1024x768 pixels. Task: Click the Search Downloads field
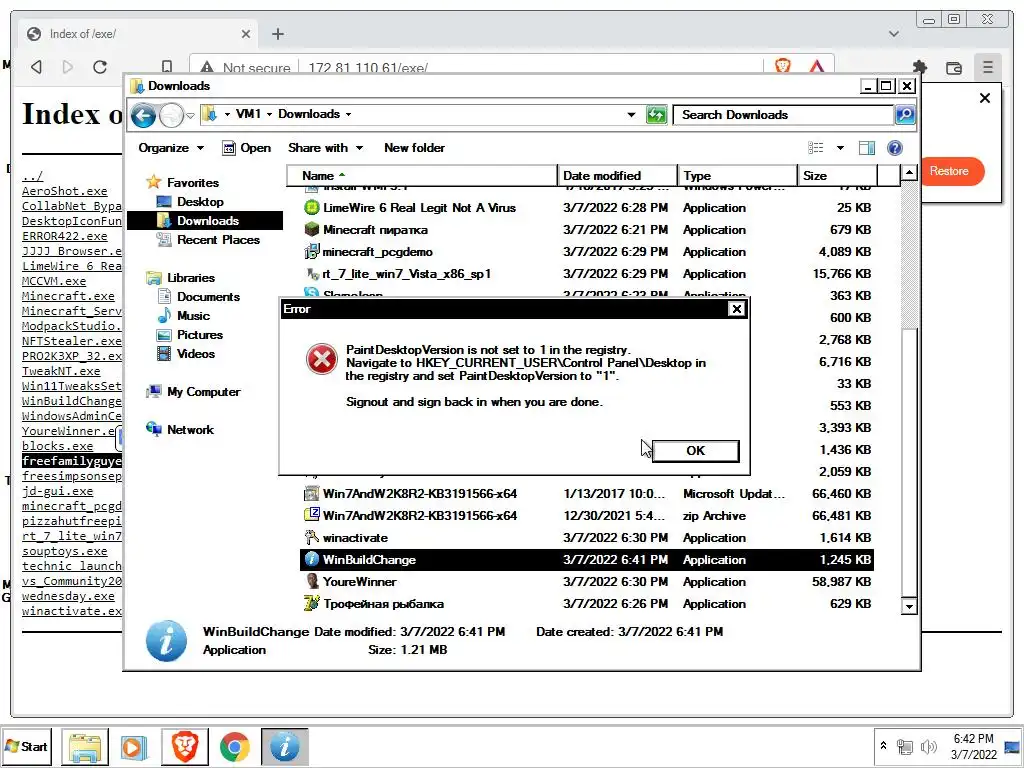(x=783, y=115)
